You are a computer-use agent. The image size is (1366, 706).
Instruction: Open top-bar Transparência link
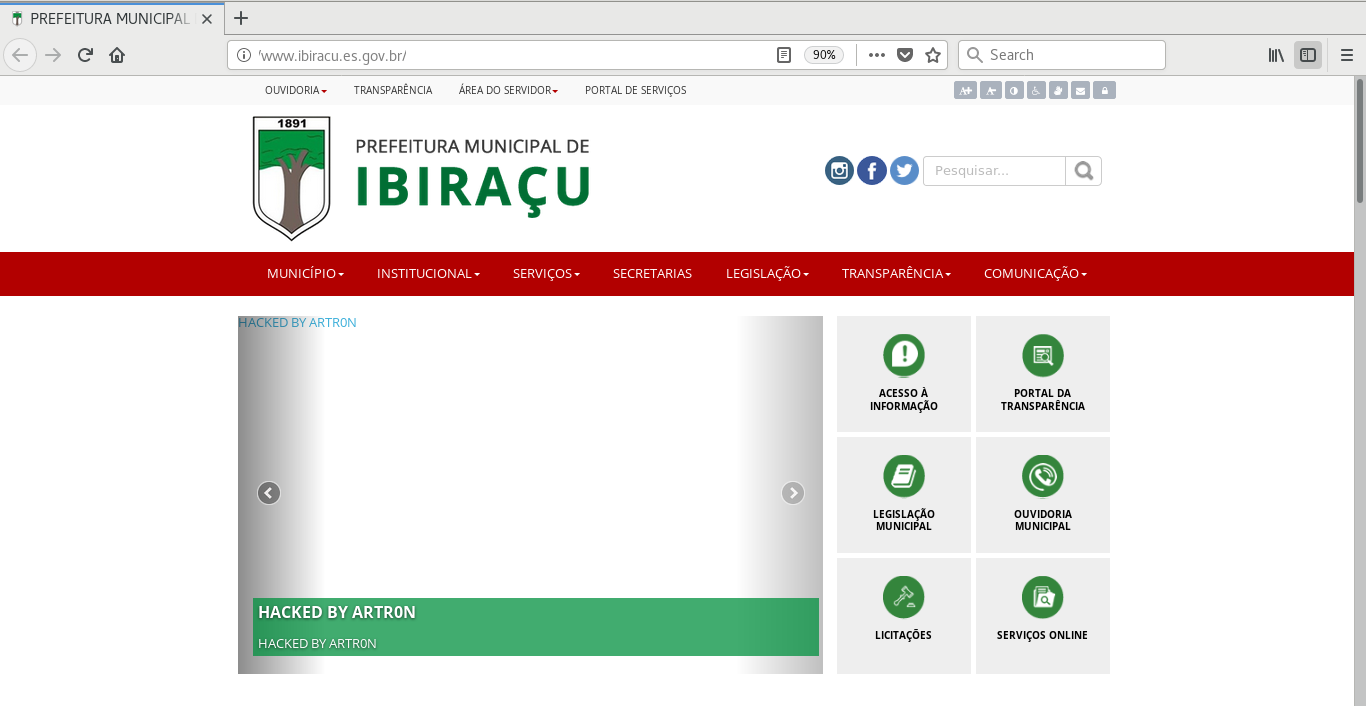pyautogui.click(x=393, y=90)
